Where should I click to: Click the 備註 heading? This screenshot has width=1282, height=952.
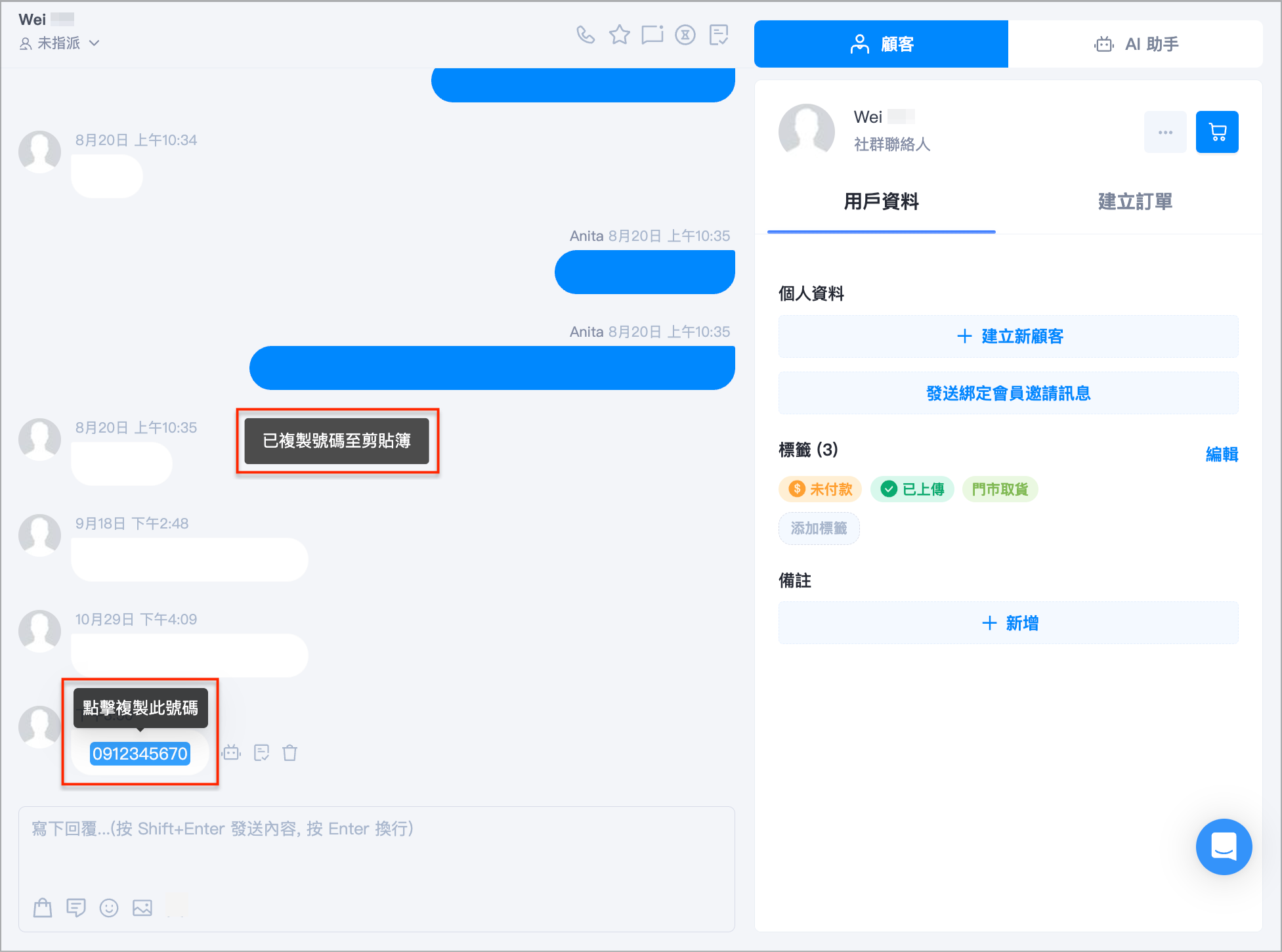click(x=795, y=580)
